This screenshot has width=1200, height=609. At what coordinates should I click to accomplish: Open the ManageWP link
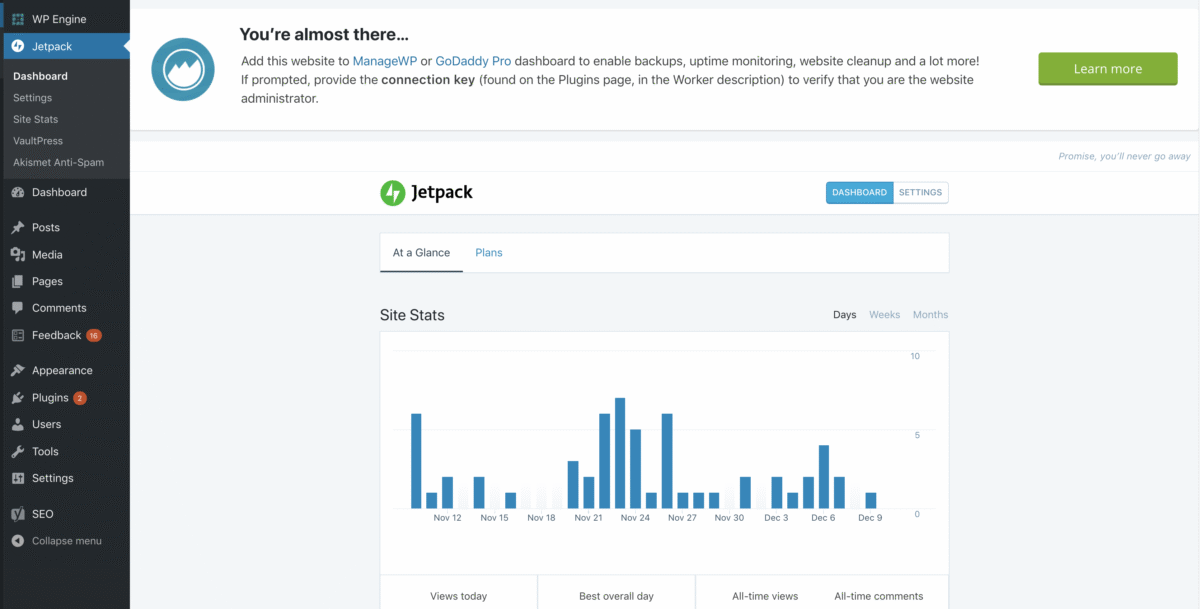(x=384, y=61)
